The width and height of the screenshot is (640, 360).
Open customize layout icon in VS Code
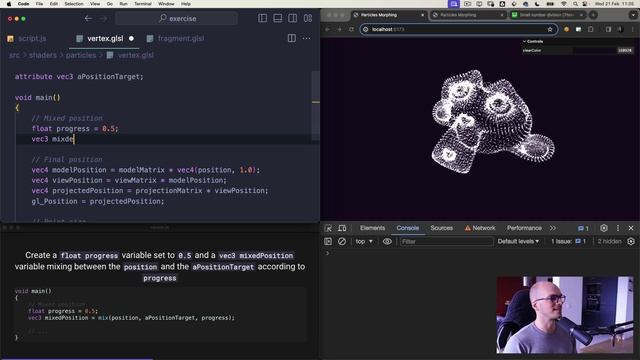(x=308, y=18)
